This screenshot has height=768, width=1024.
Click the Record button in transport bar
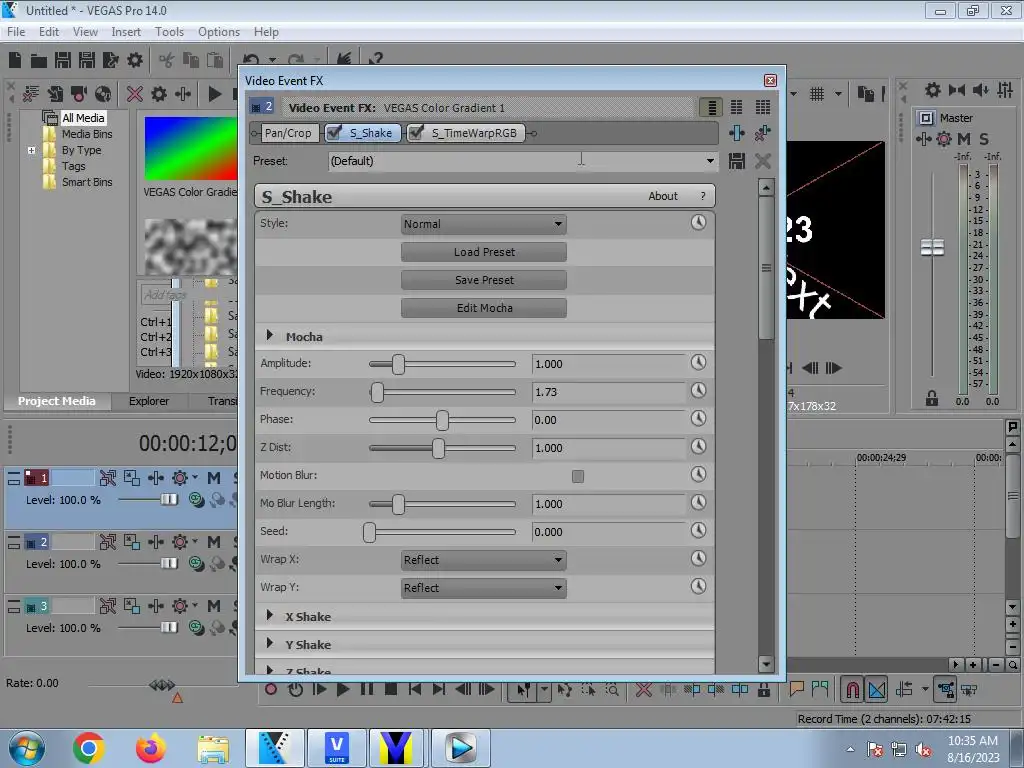click(x=271, y=689)
